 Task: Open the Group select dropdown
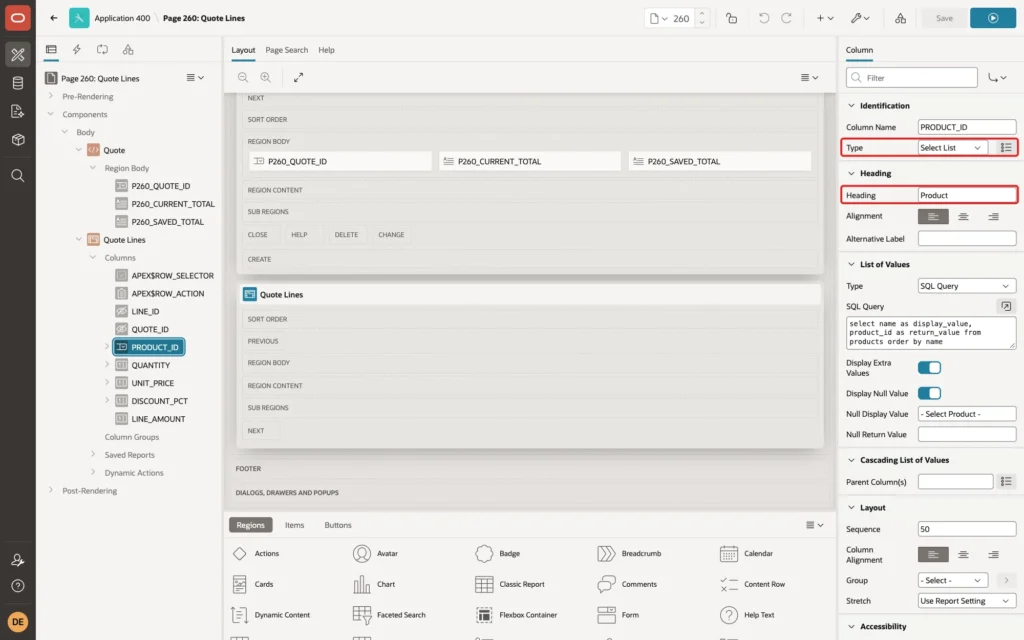coord(952,581)
